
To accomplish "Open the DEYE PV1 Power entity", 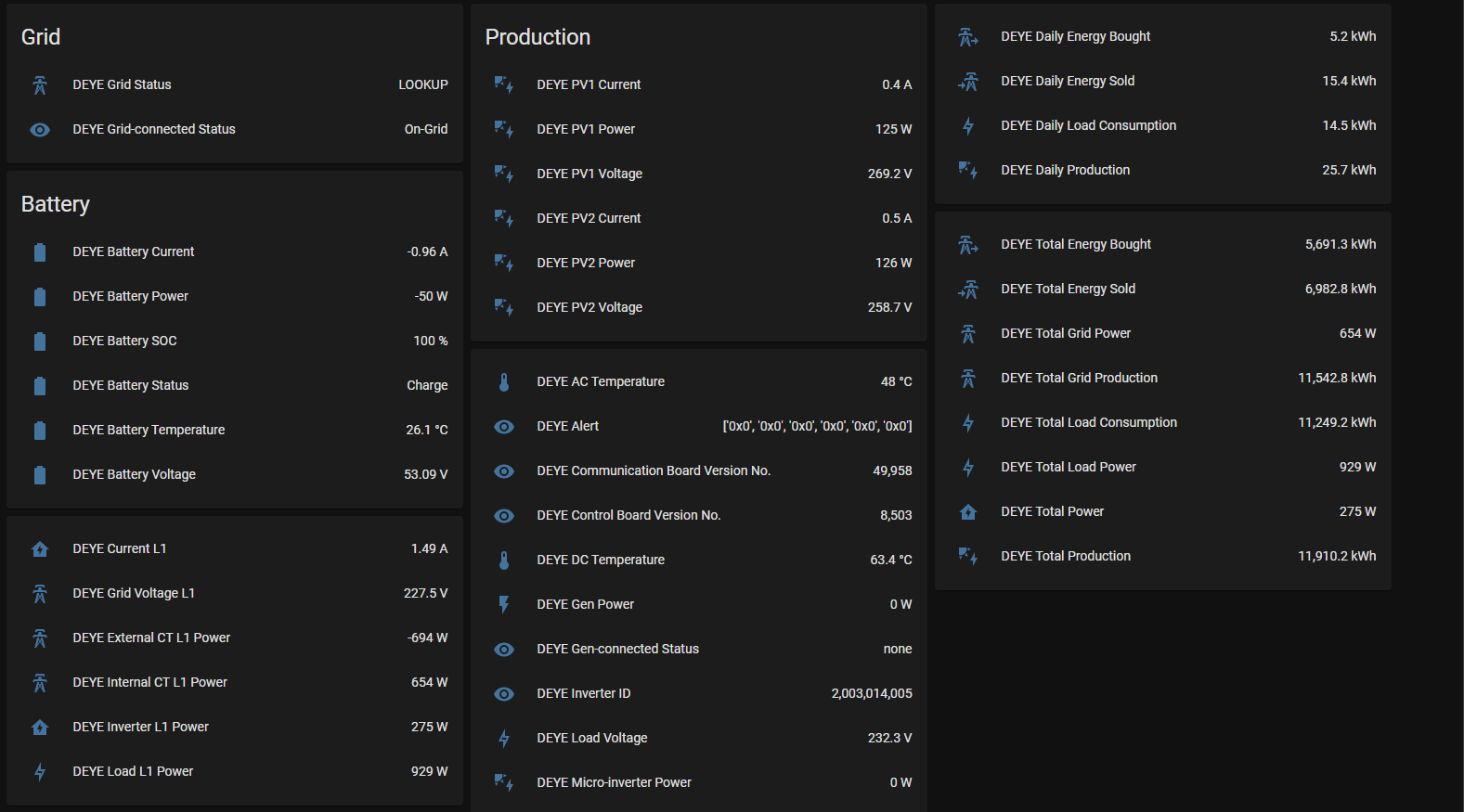I will [x=699, y=130].
